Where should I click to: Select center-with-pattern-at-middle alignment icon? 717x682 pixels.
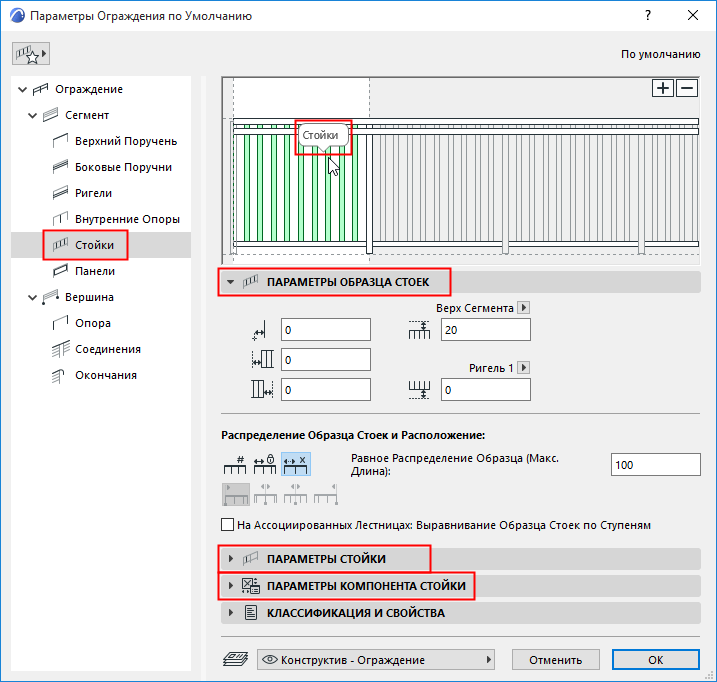[265, 494]
